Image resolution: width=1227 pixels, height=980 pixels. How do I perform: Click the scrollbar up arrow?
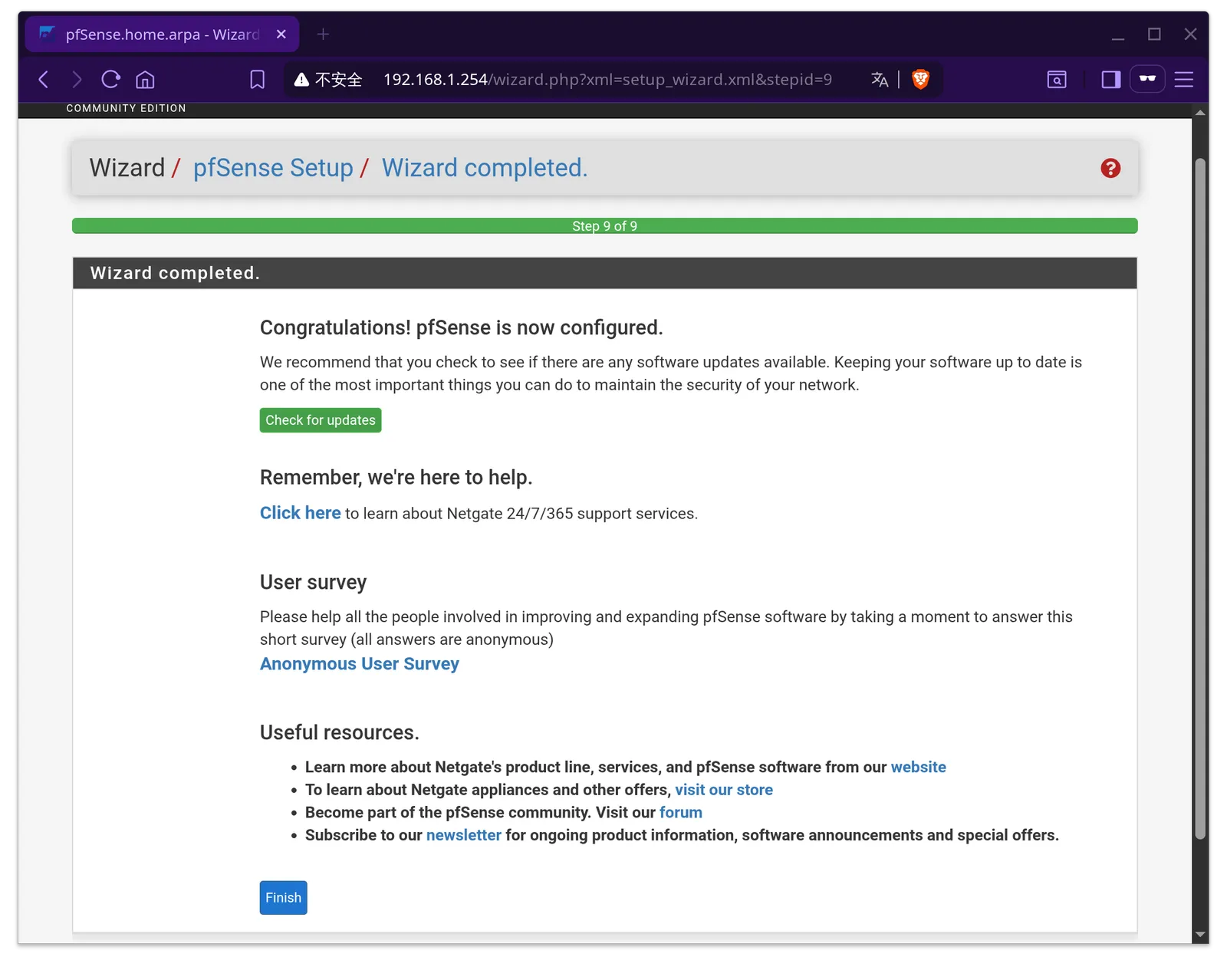[1200, 112]
